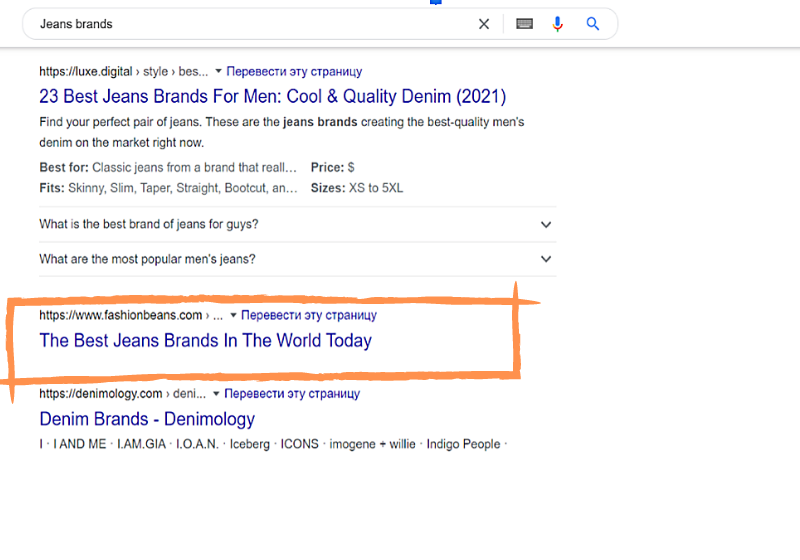Click the 'Fits: Skinny, Slim, Taper' snippet line
The height and width of the screenshot is (560, 800).
[x=168, y=188]
